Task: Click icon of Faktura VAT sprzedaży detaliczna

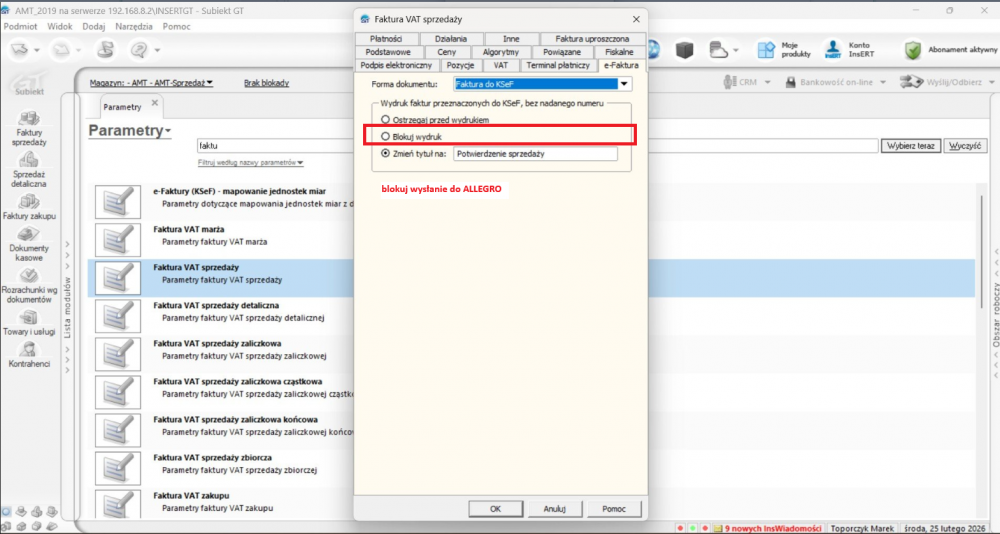Action: click(117, 316)
